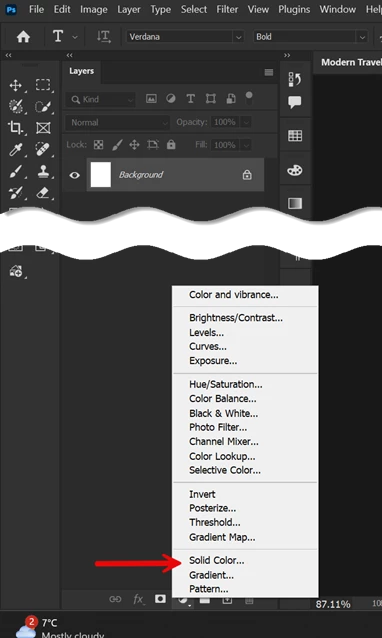Screen dimensions: 382x638
Task: Expand the right icon dock chevron
Action: tap(287, 55)
